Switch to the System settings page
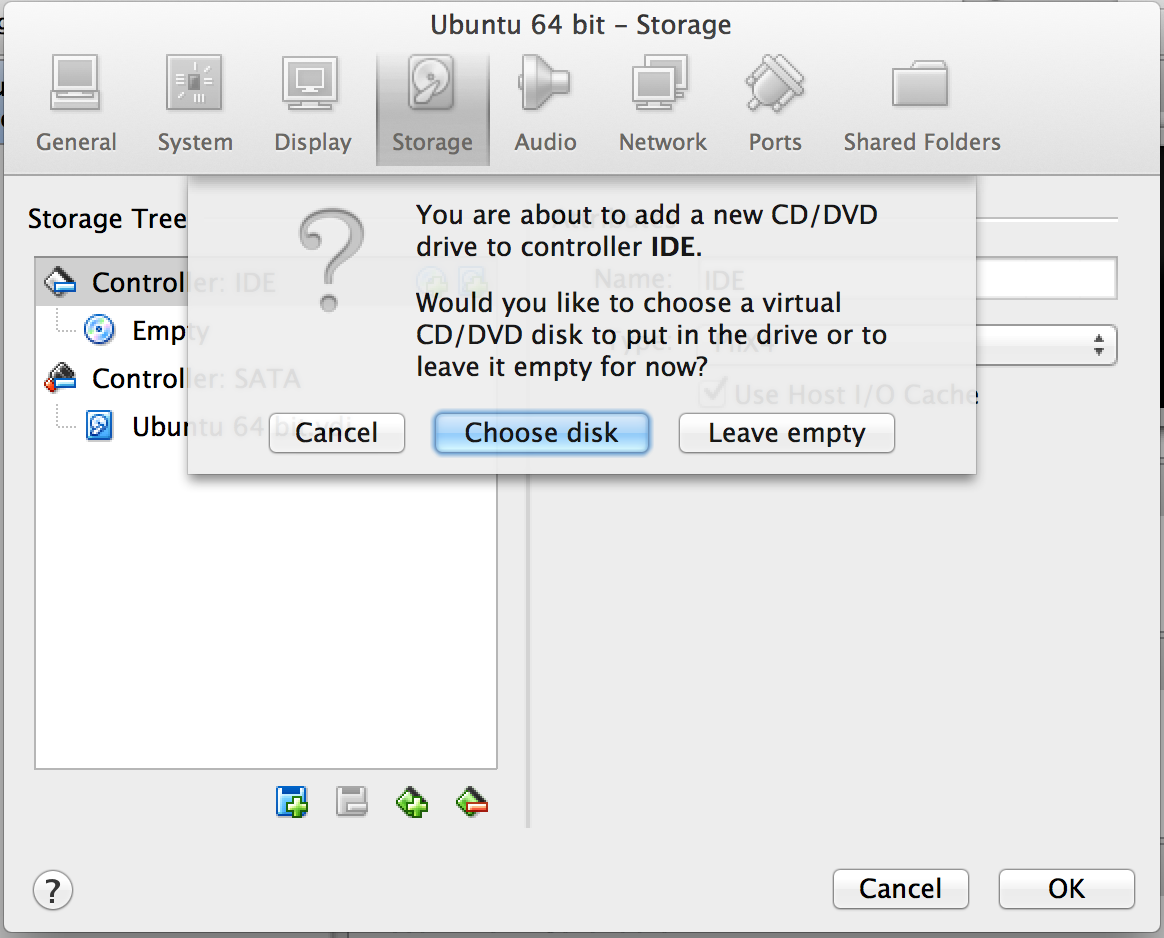 coord(194,100)
